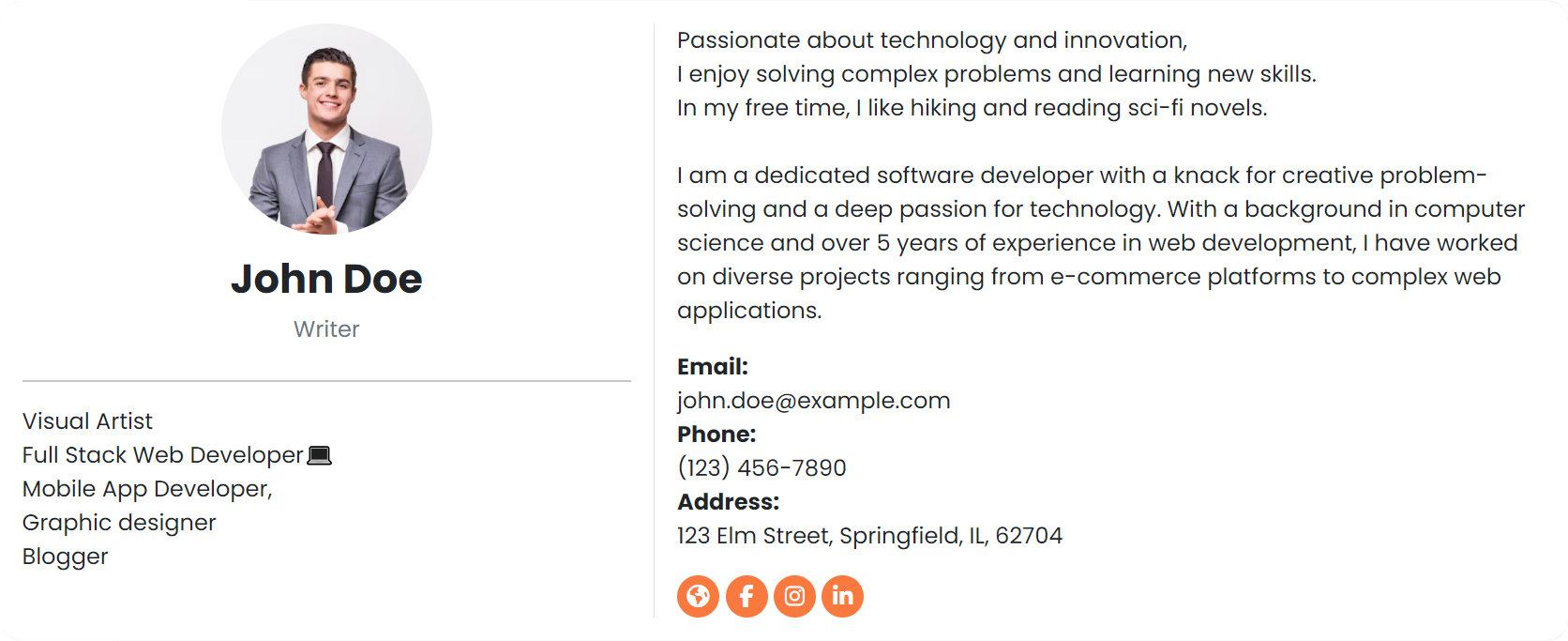Open the website globe icon
1568x641 pixels.
[x=698, y=596]
